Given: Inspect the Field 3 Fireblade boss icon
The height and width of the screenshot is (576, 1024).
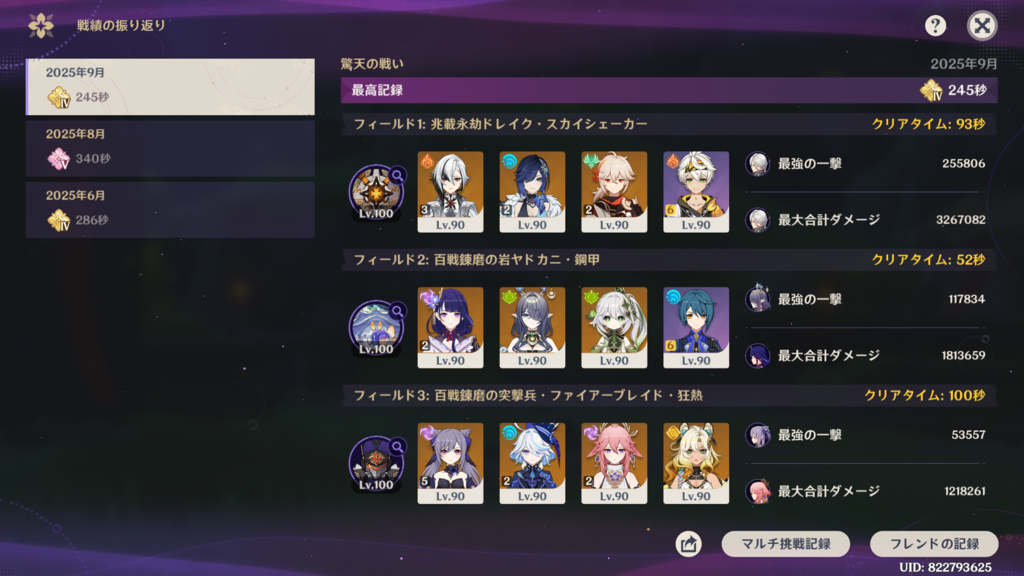Looking at the screenshot, I should [x=377, y=464].
